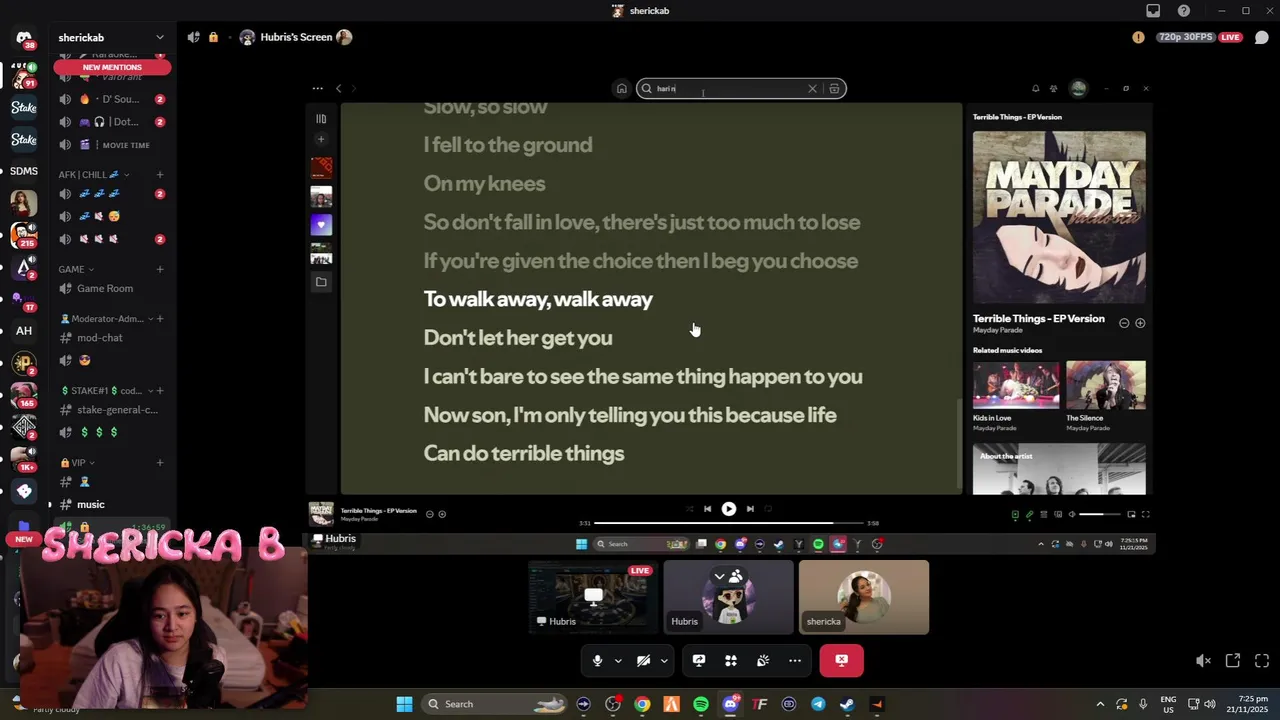Select the AH server icon
This screenshot has width=1280, height=720.
click(x=24, y=331)
